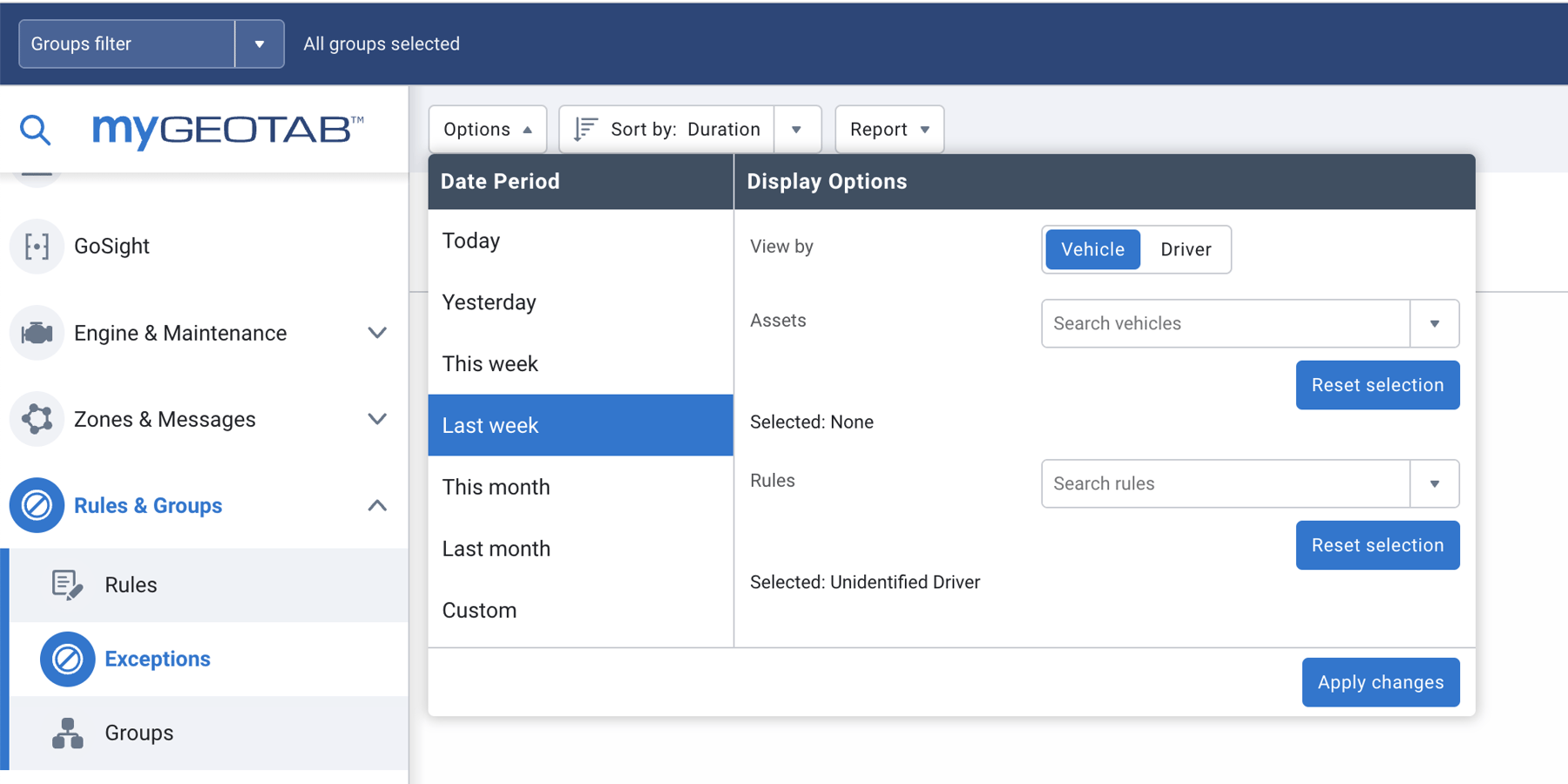Keep View by set to Vehicle
Viewport: 1568px width, 784px height.
pyautogui.click(x=1092, y=249)
